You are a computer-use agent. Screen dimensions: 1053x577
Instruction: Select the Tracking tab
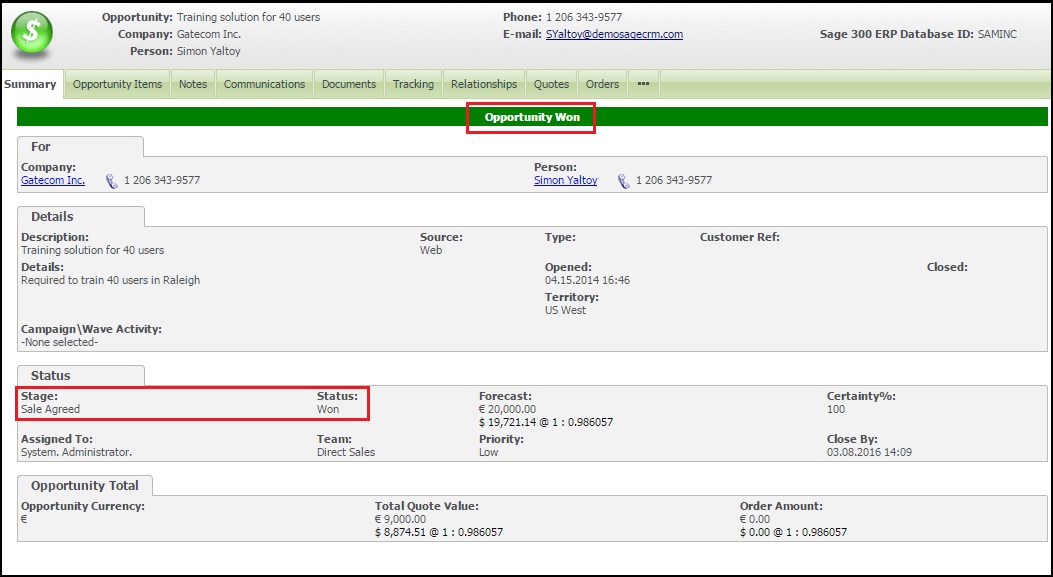[x=413, y=84]
